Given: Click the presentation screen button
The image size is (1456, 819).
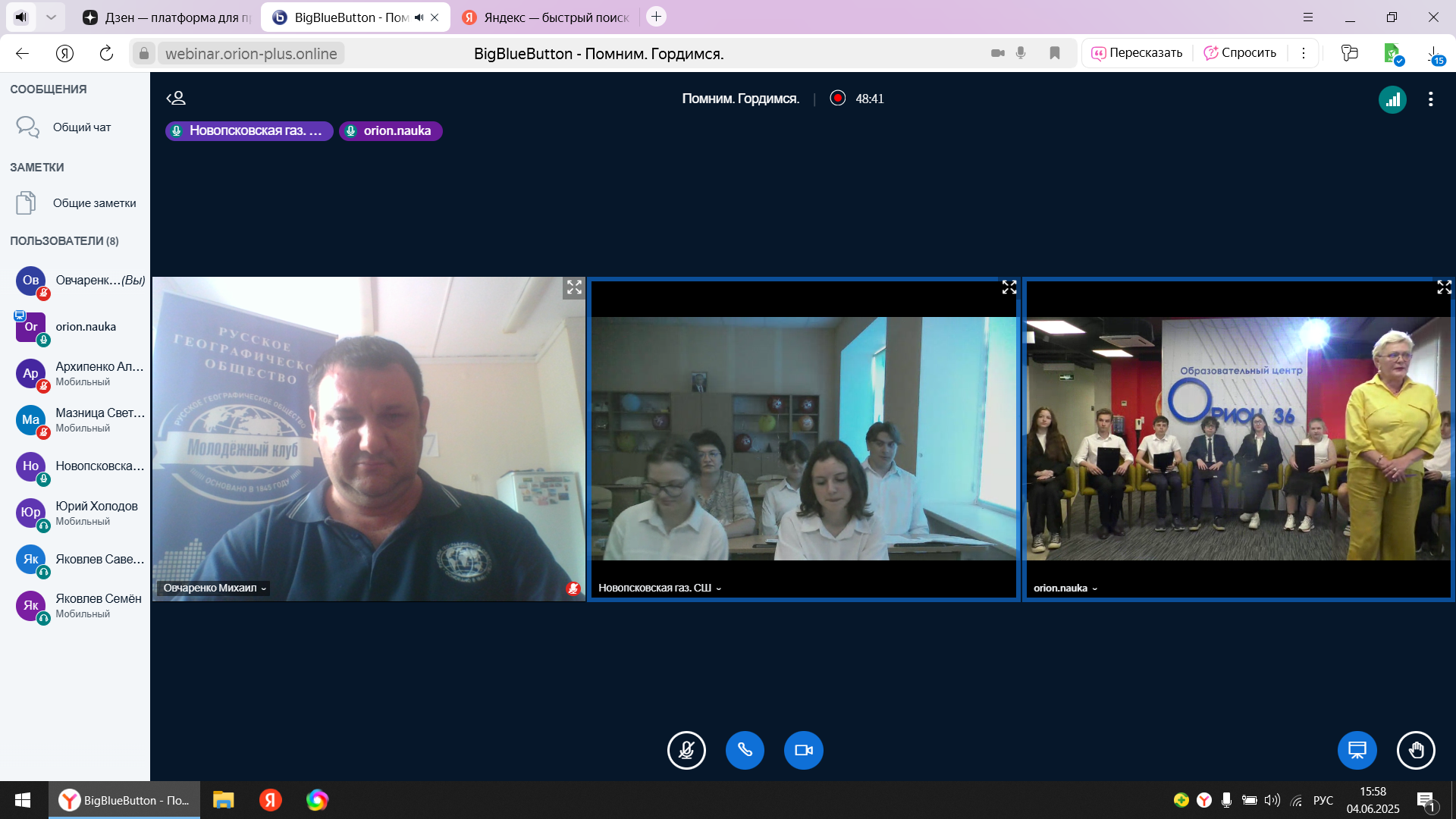Looking at the screenshot, I should [x=1357, y=751].
